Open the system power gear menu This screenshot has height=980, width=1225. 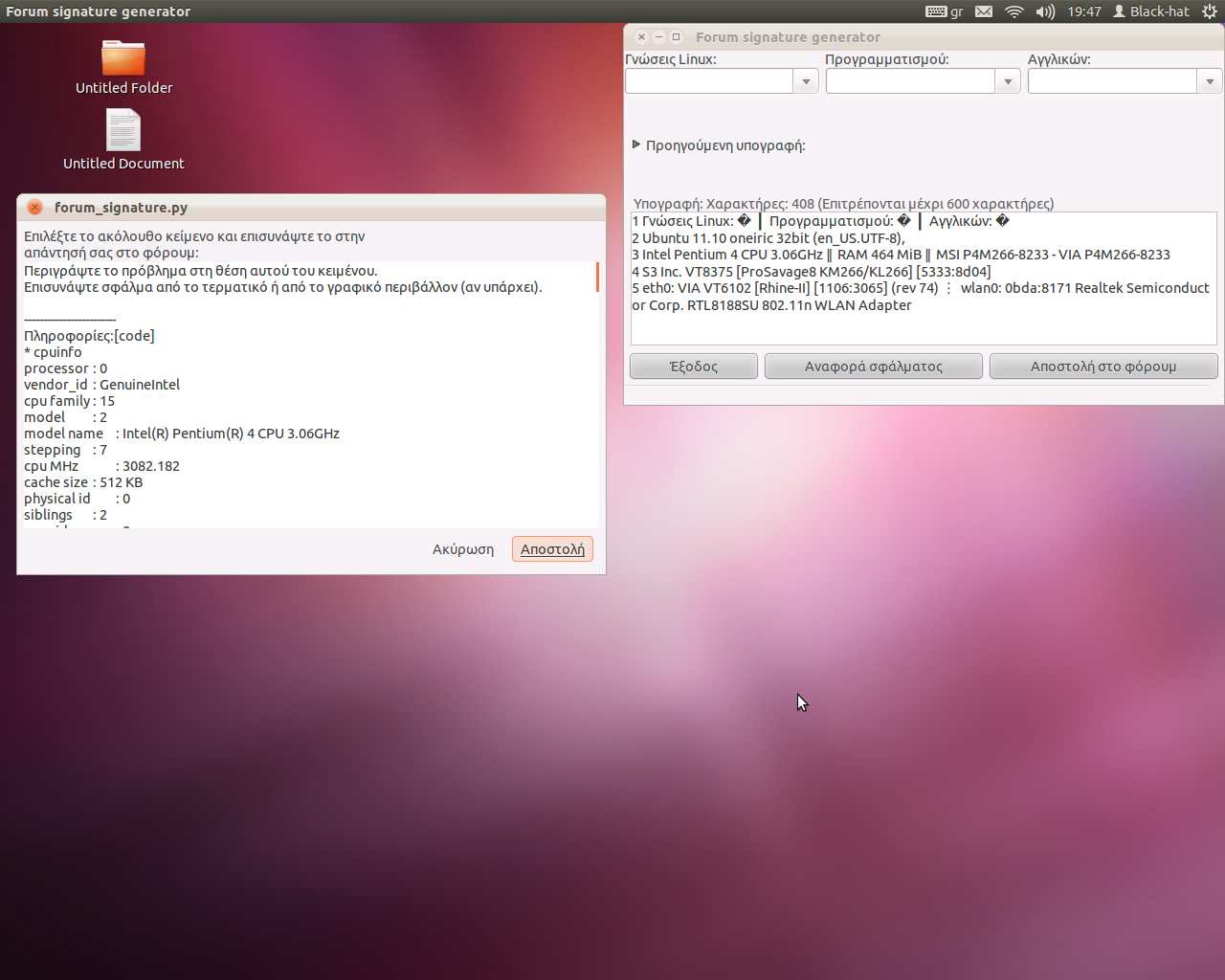click(x=1210, y=11)
